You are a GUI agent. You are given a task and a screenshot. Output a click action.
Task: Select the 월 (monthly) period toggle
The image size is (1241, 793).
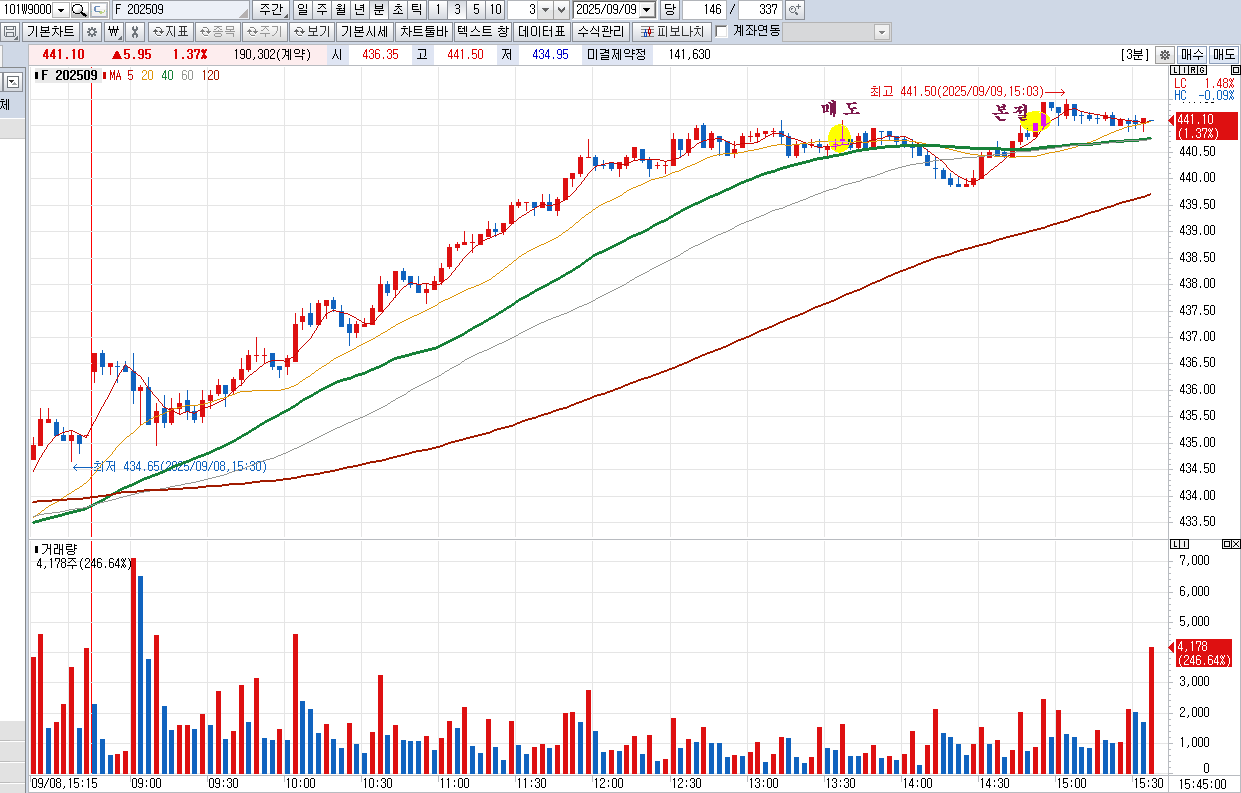coord(340,10)
